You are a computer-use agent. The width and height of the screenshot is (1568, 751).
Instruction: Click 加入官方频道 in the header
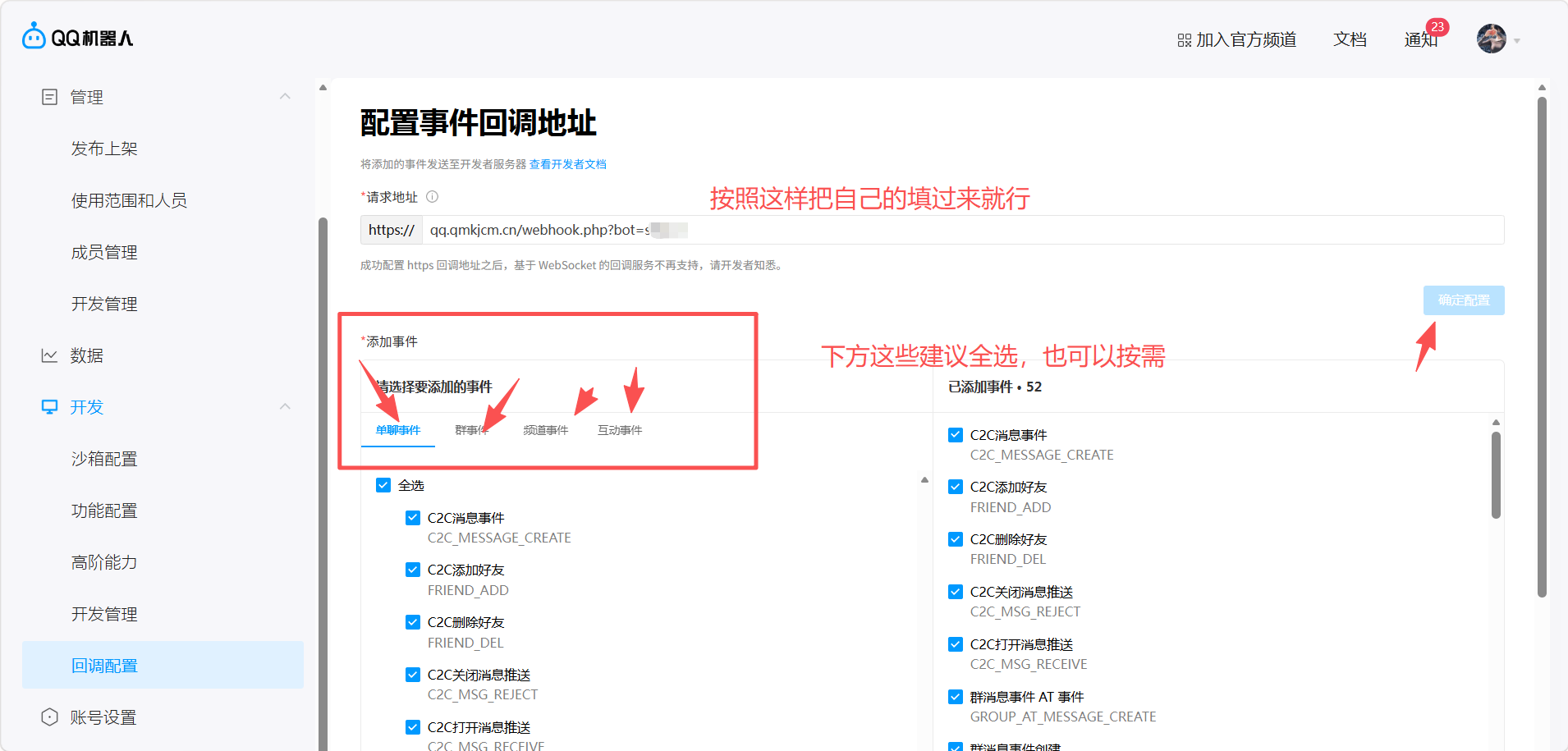pos(1246,39)
